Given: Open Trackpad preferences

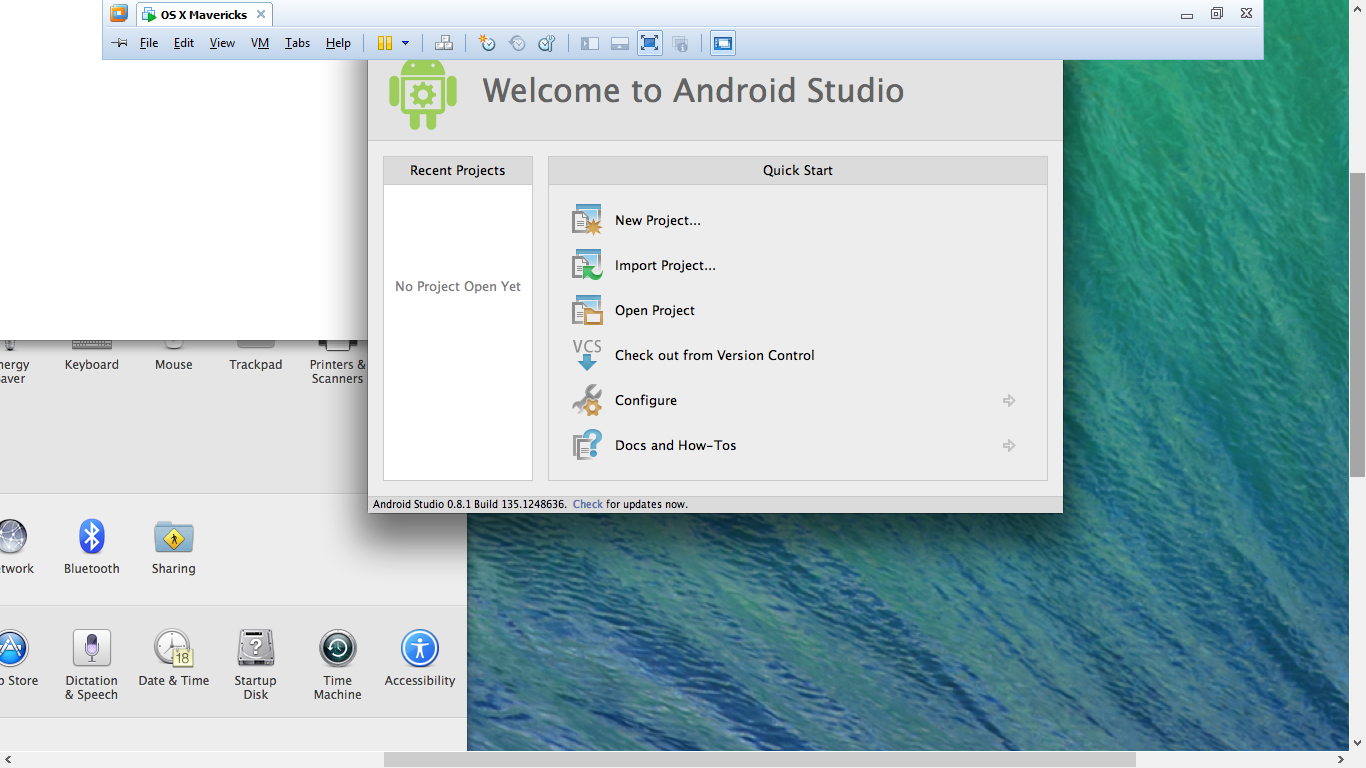Looking at the screenshot, I should tap(256, 355).
